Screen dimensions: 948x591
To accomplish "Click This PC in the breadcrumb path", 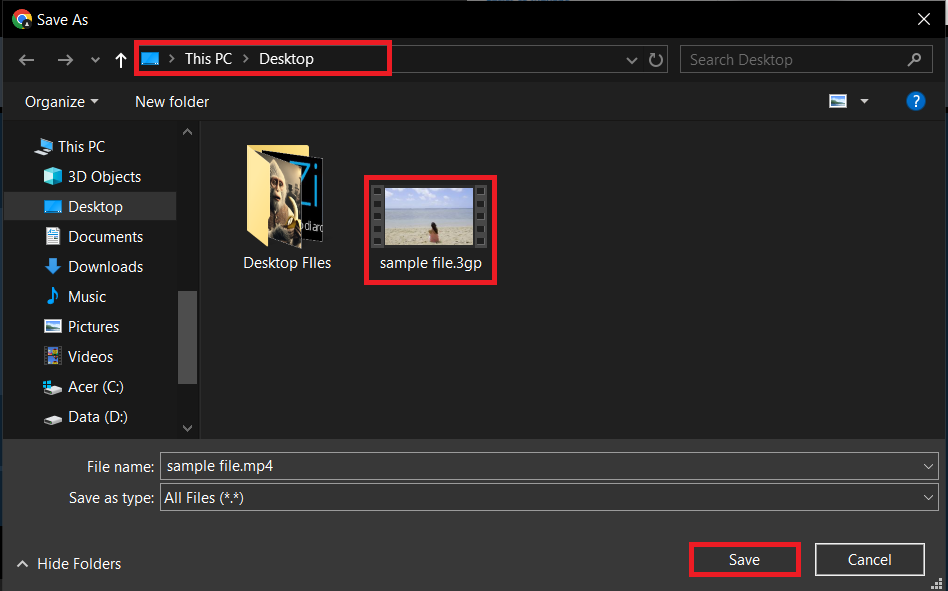I will coord(207,58).
